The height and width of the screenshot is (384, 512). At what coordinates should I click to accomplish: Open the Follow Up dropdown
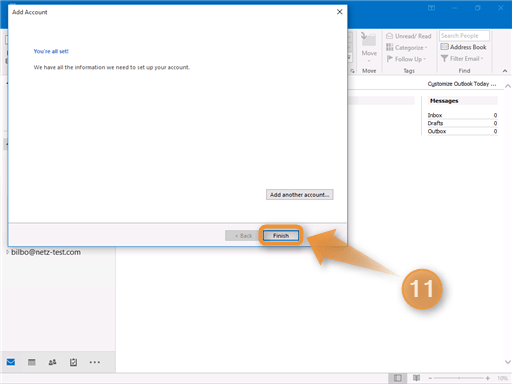tap(406, 59)
